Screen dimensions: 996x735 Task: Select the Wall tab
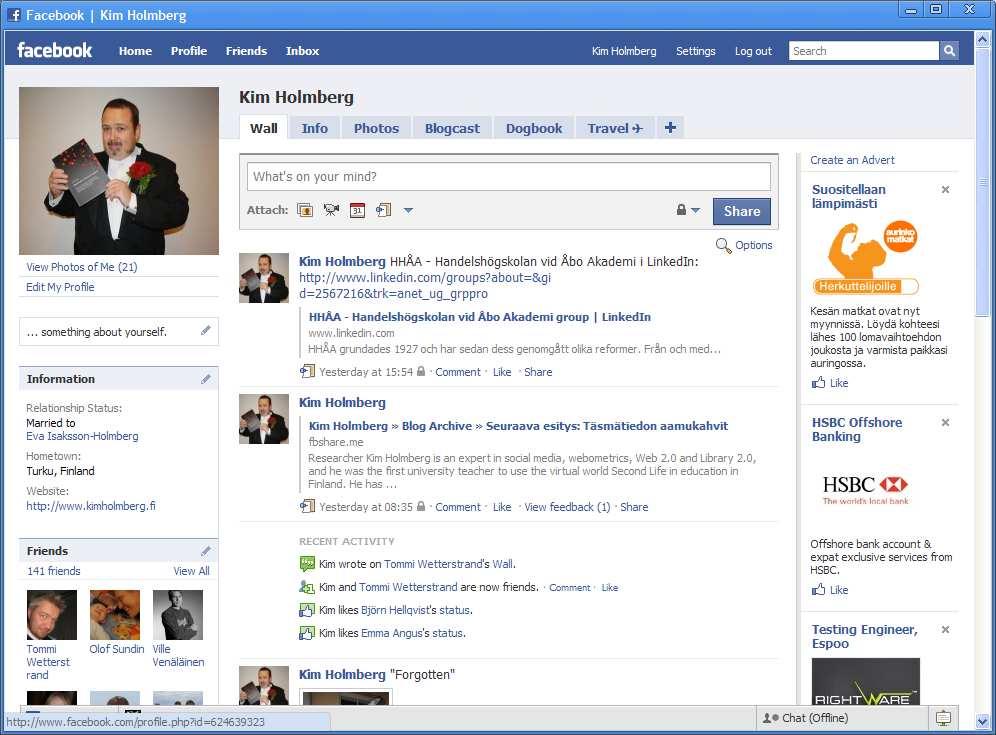264,128
